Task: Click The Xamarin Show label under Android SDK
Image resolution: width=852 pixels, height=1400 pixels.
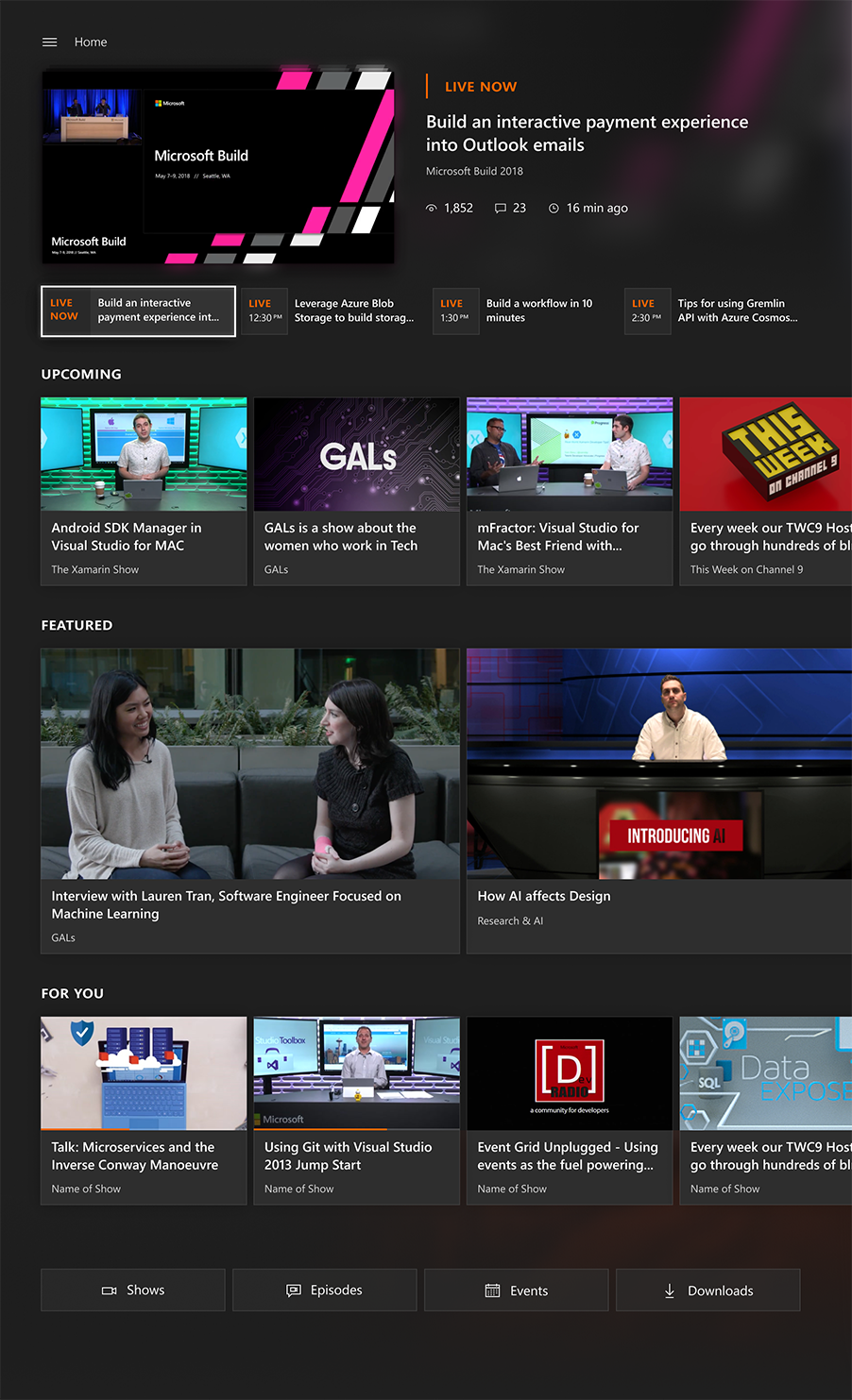Action: pos(94,569)
